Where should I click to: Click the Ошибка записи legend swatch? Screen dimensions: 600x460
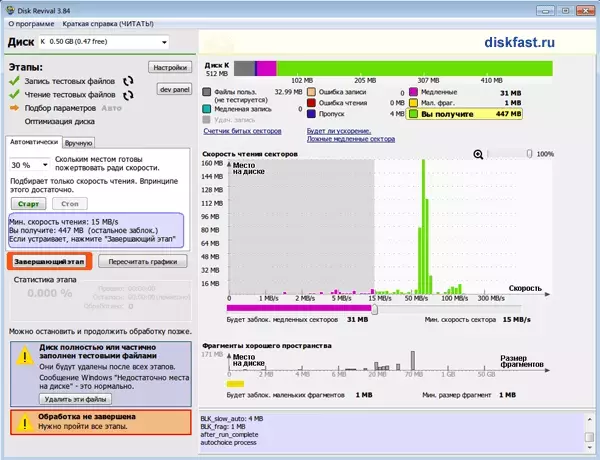pyautogui.click(x=311, y=92)
